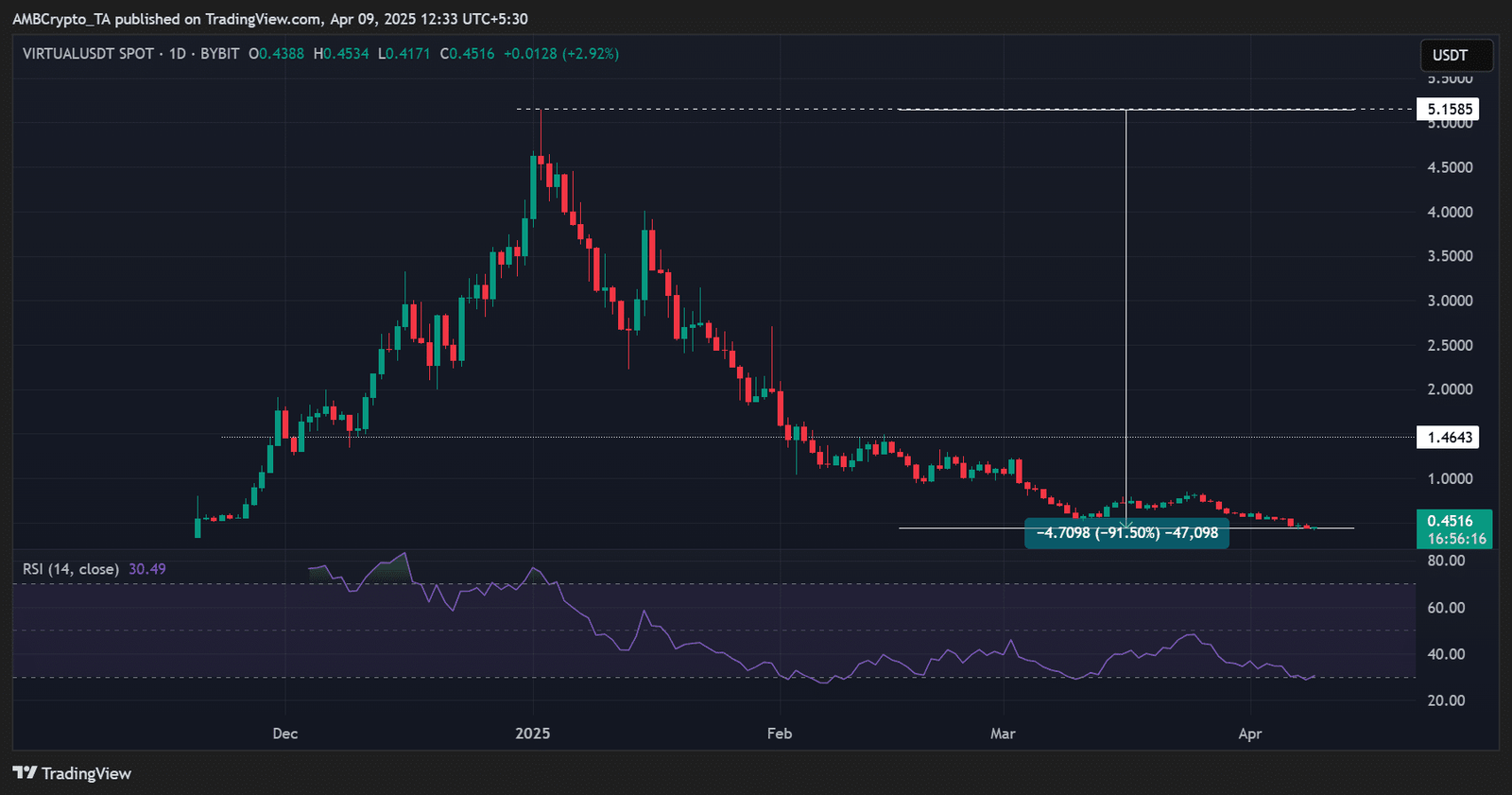
Task: Click the Dec label on time axis
Action: (284, 734)
